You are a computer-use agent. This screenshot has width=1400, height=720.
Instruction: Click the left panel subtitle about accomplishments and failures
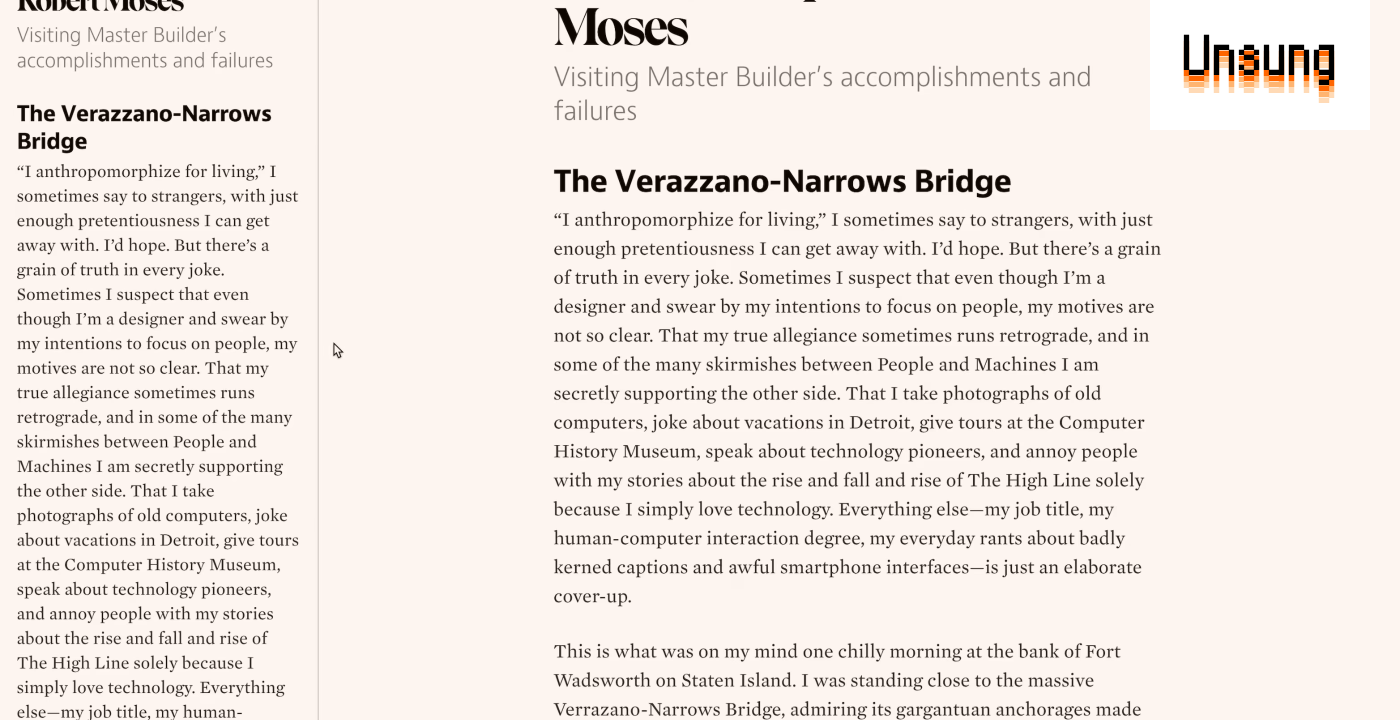click(145, 48)
